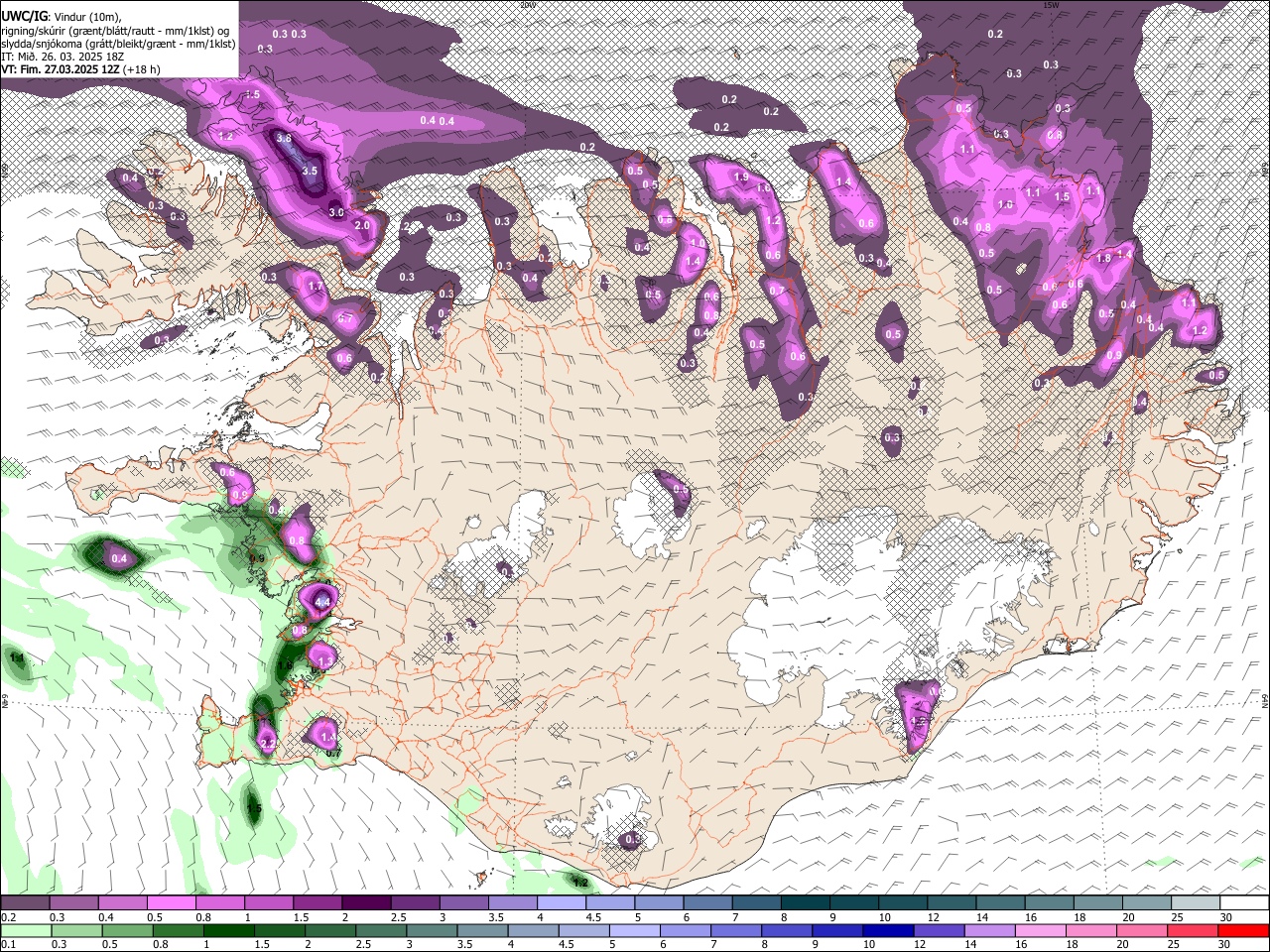Click the 2.2 value near the southwest peninsula
The image size is (1270, 952).
pos(266,742)
